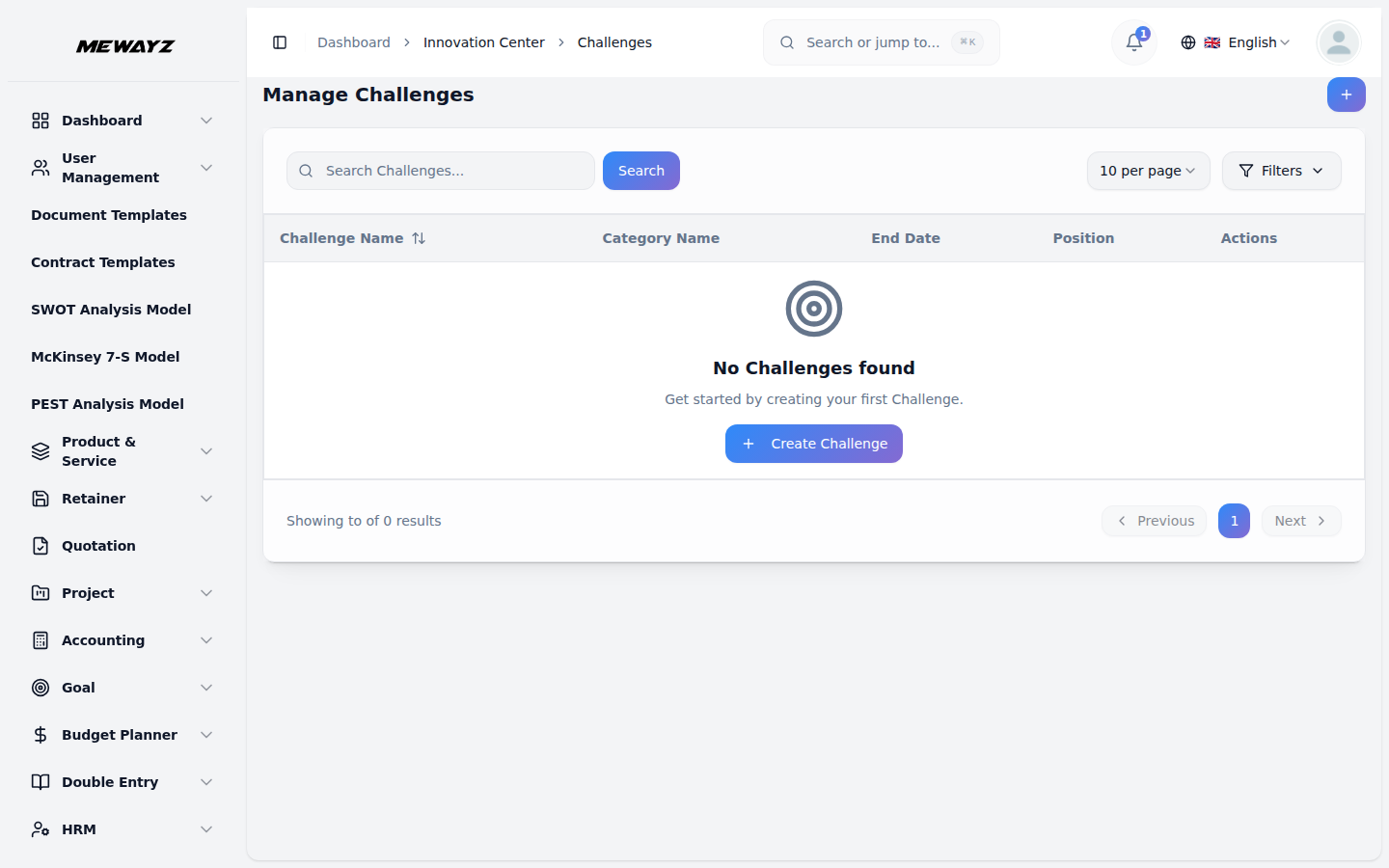Click the Project folder icon
The height and width of the screenshot is (868, 1389).
point(41,593)
